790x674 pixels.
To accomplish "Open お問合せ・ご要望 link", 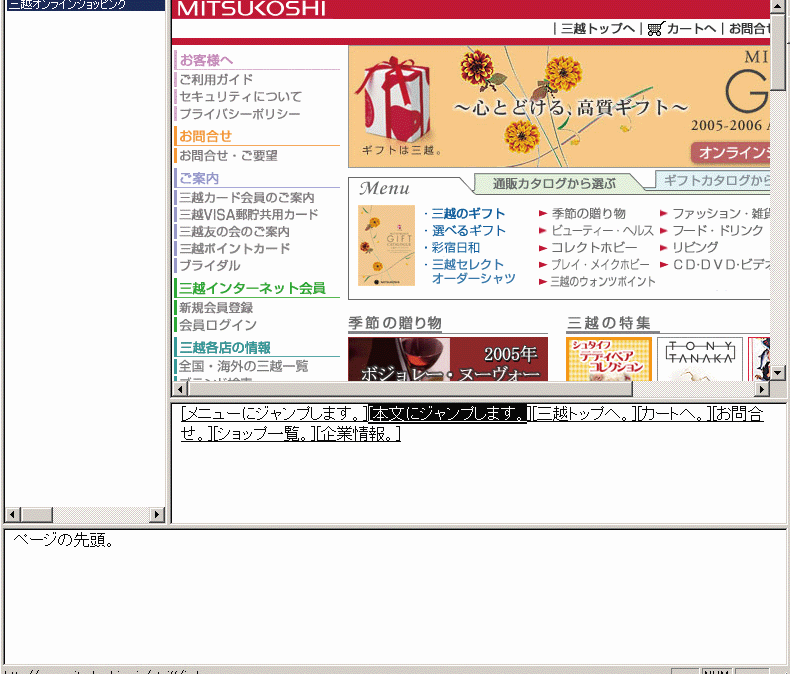I will (228, 156).
